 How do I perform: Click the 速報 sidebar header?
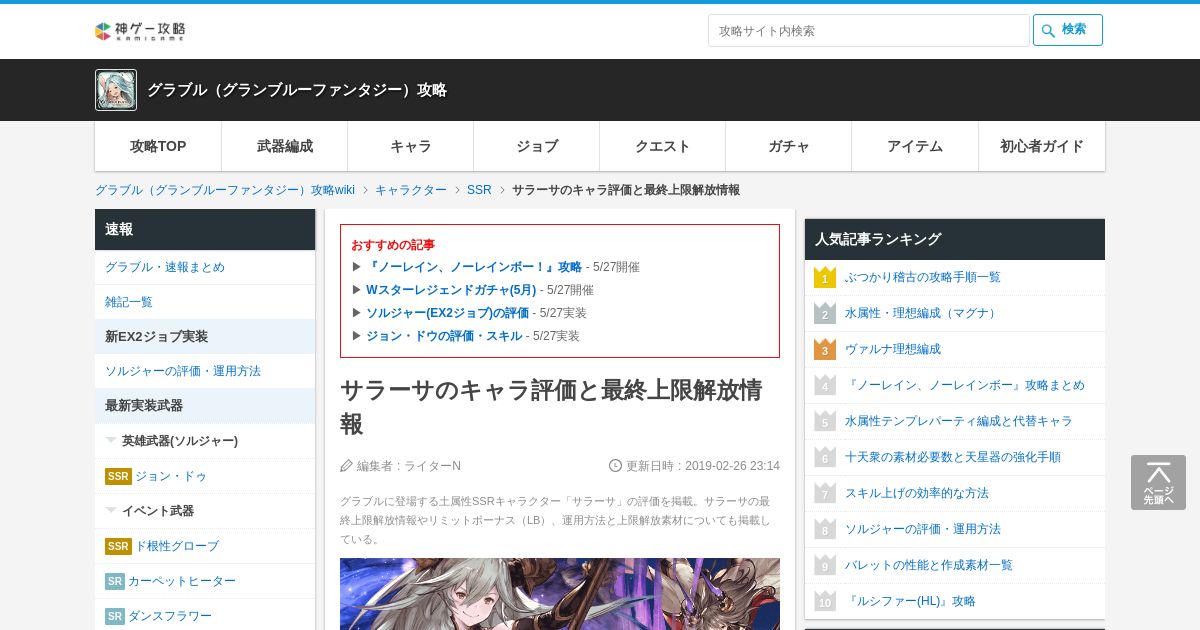point(205,229)
